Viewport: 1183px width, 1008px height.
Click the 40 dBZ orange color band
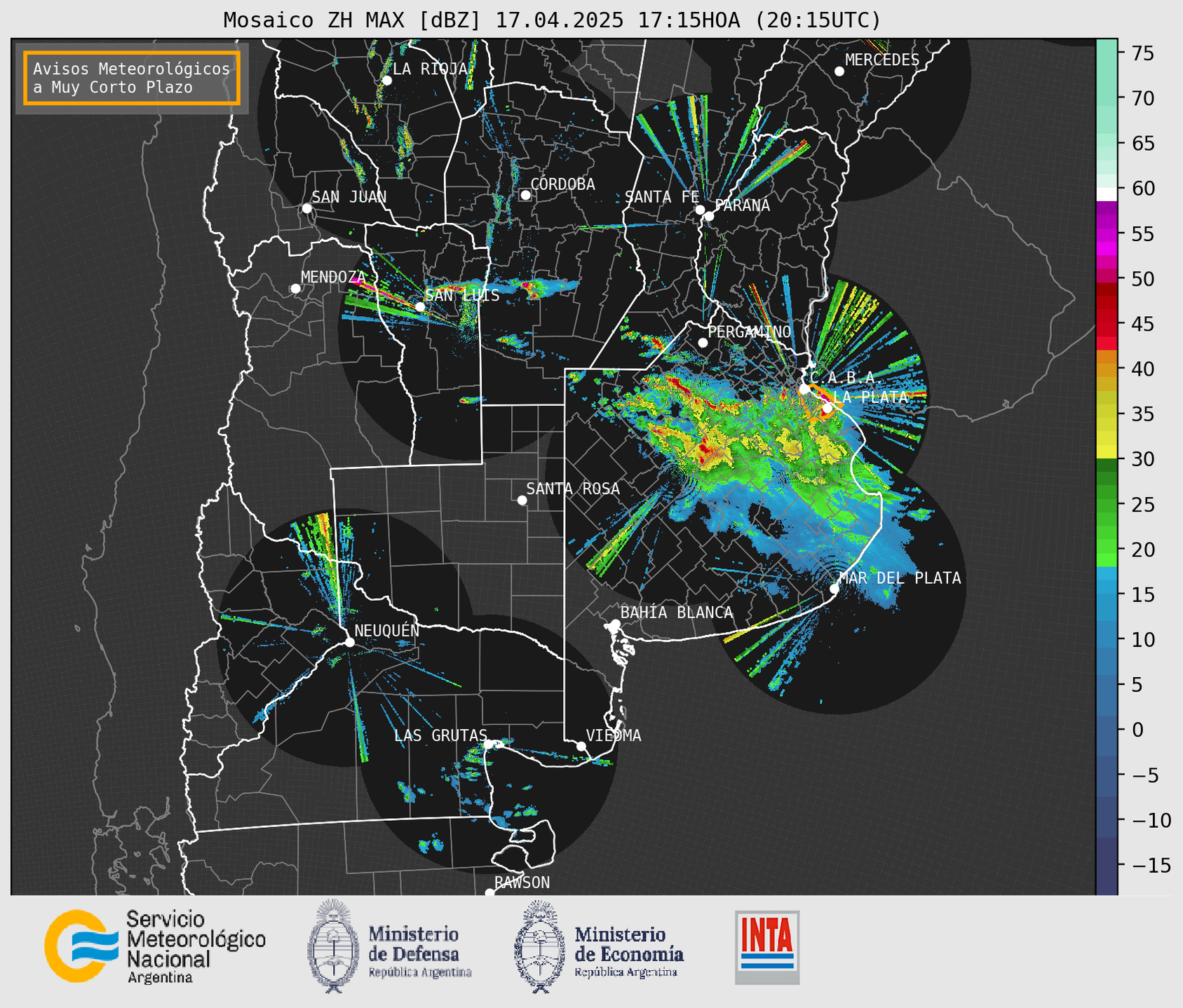[x=1107, y=369]
